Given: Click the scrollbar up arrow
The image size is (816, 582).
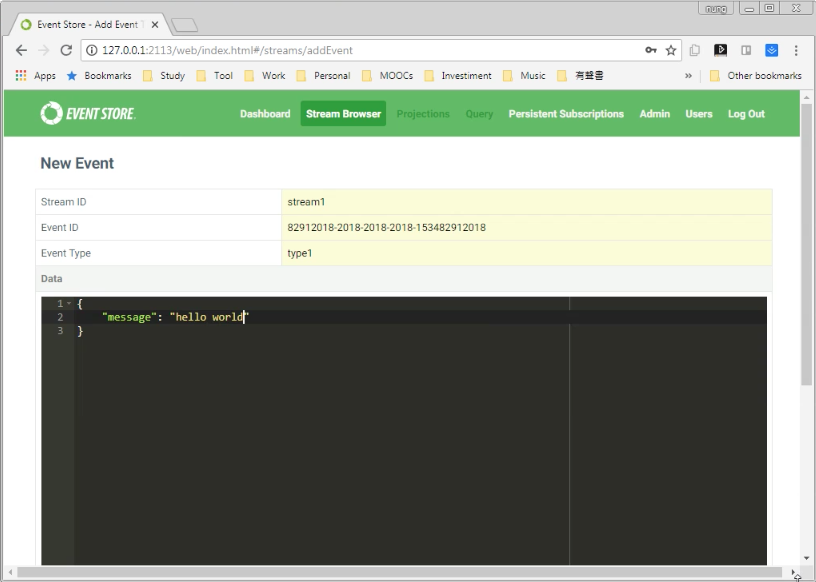Looking at the screenshot, I should 807,97.
